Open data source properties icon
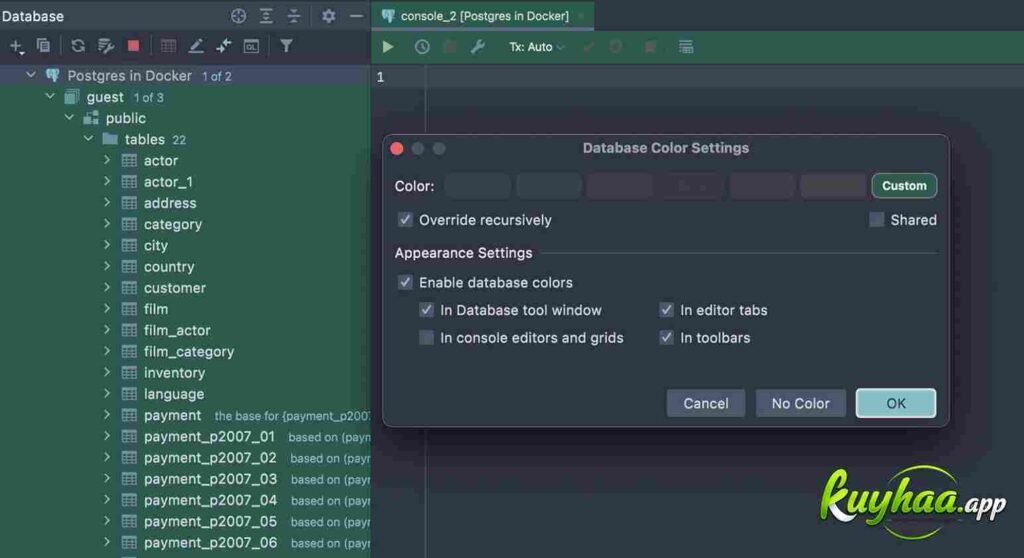The image size is (1024, 558). [106, 46]
